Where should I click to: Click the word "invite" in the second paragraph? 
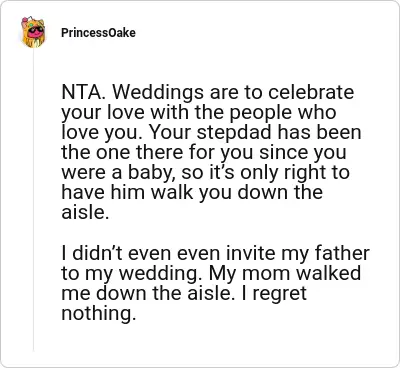(251, 253)
